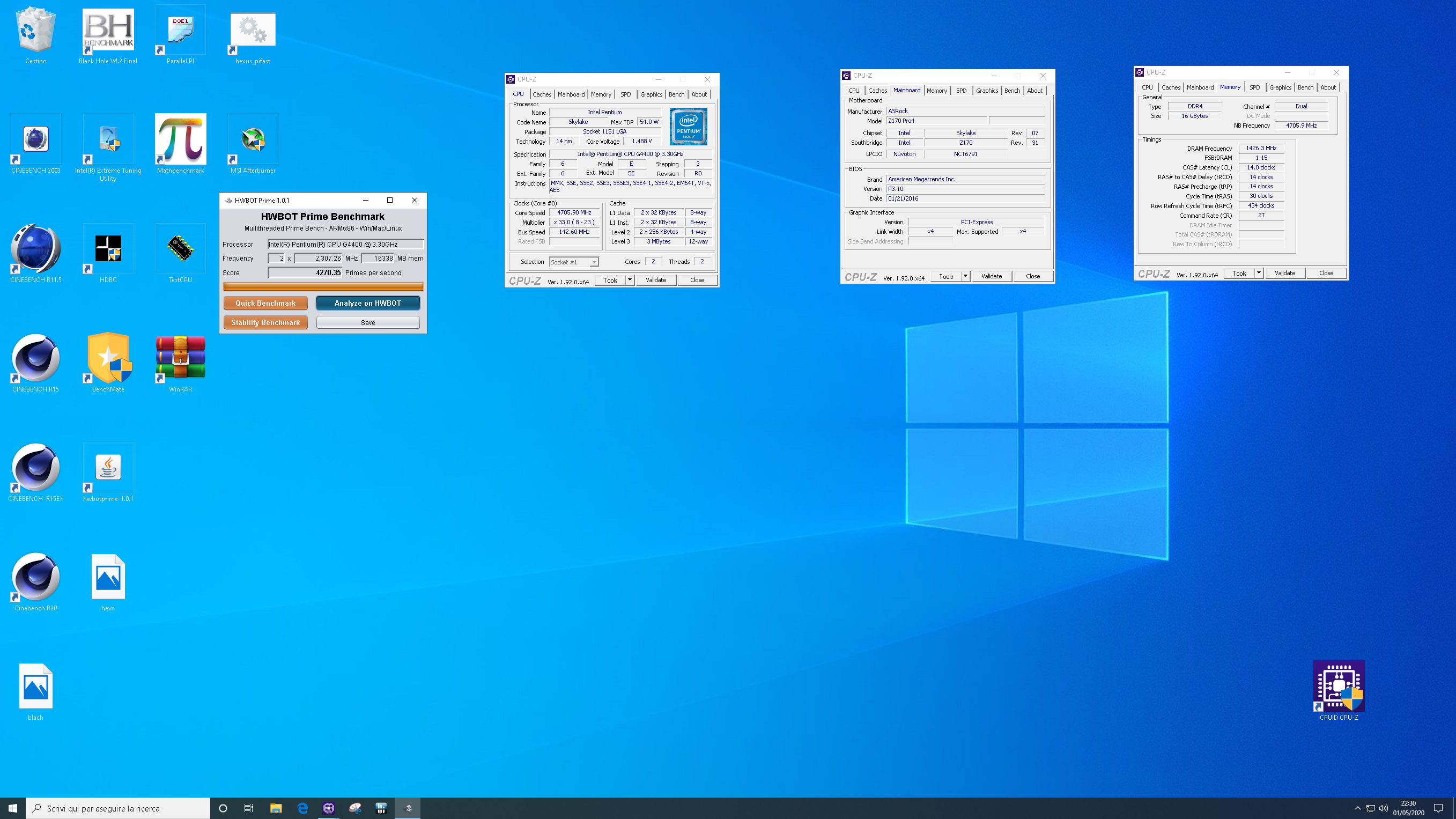Open Black Hole V4.2 Final shortcut
Viewport: 1456px width, 819px height.
pos(108,35)
